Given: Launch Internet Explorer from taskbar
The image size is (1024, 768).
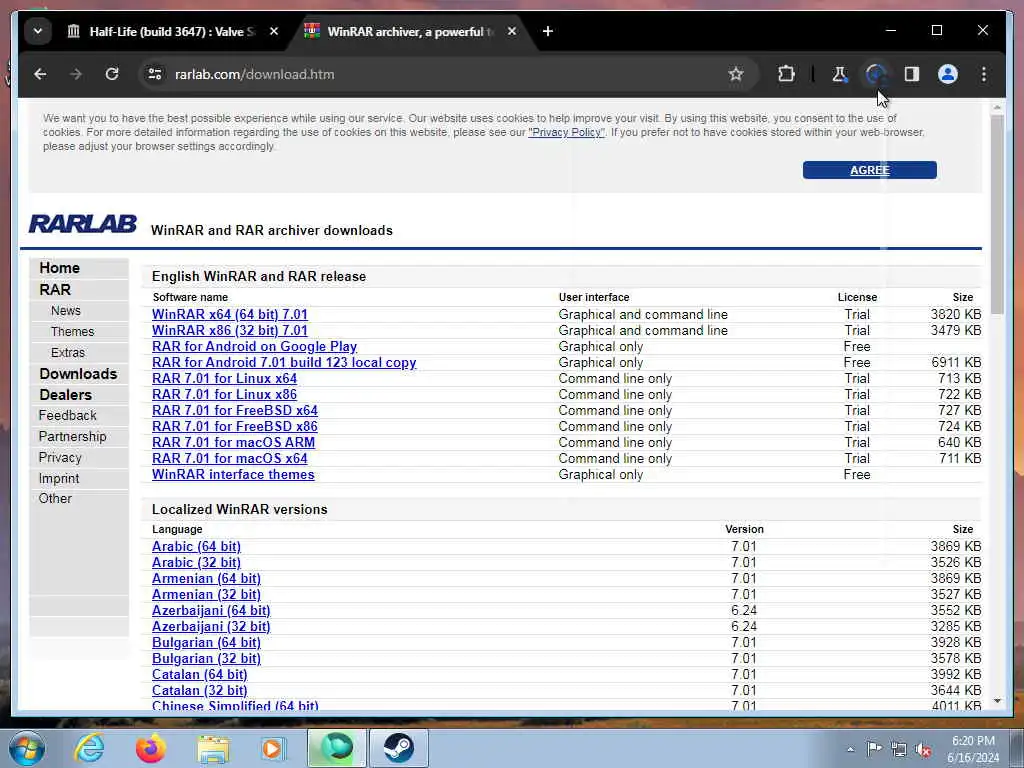Looking at the screenshot, I should (89, 748).
